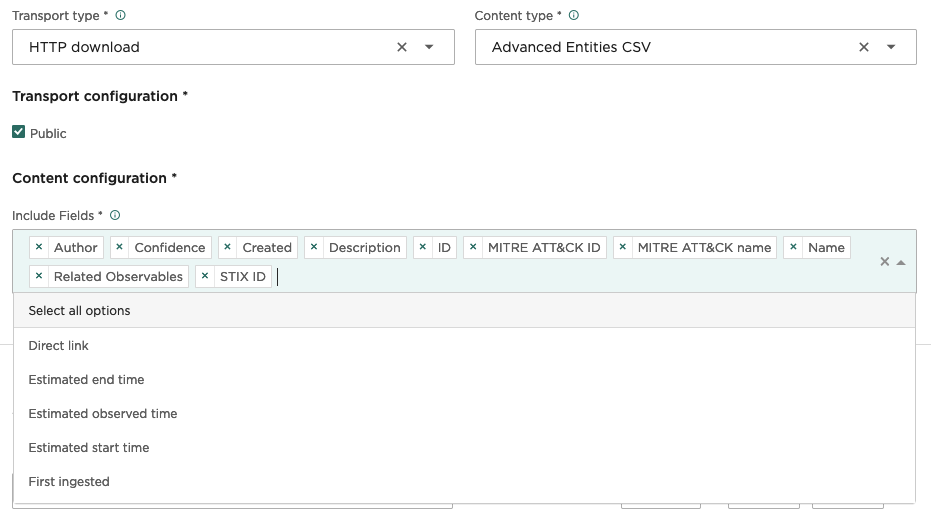931x515 pixels.
Task: Remove the MITRE ATT&CK ID tag
Action: [473, 247]
